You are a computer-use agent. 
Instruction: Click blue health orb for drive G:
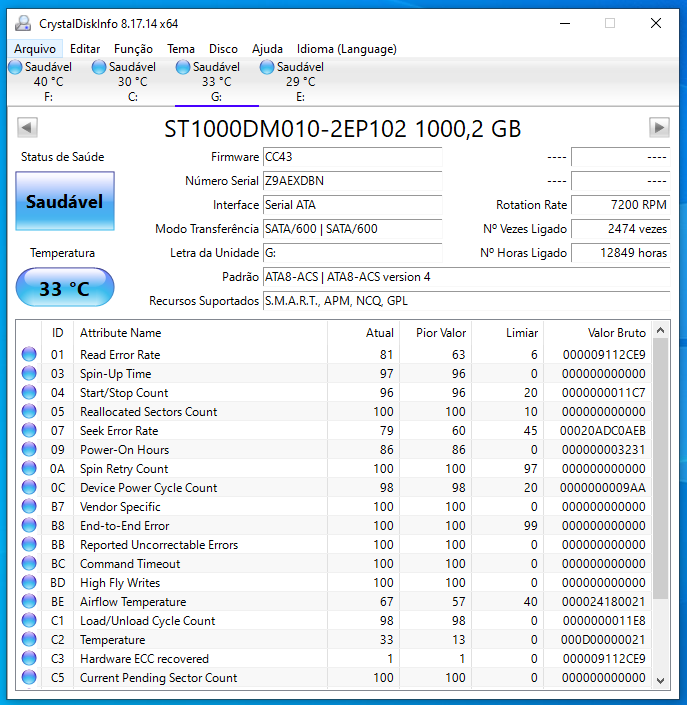(183, 67)
